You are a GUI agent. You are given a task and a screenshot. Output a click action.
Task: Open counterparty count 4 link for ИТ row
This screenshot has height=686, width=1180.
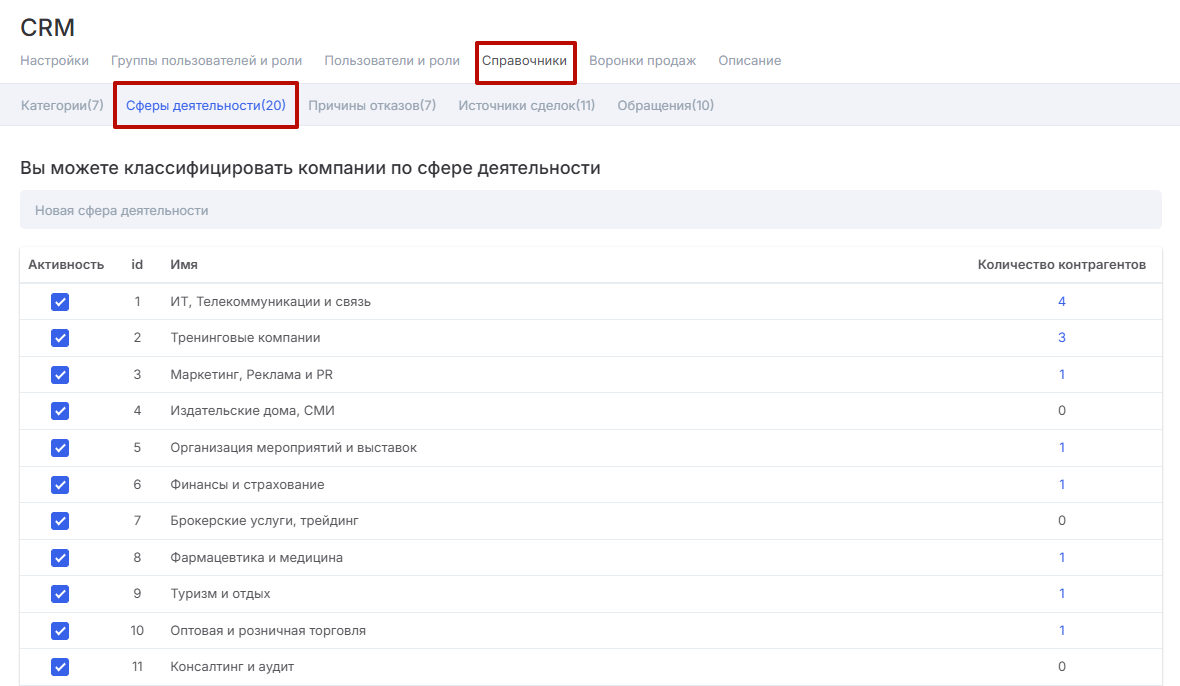click(1061, 302)
